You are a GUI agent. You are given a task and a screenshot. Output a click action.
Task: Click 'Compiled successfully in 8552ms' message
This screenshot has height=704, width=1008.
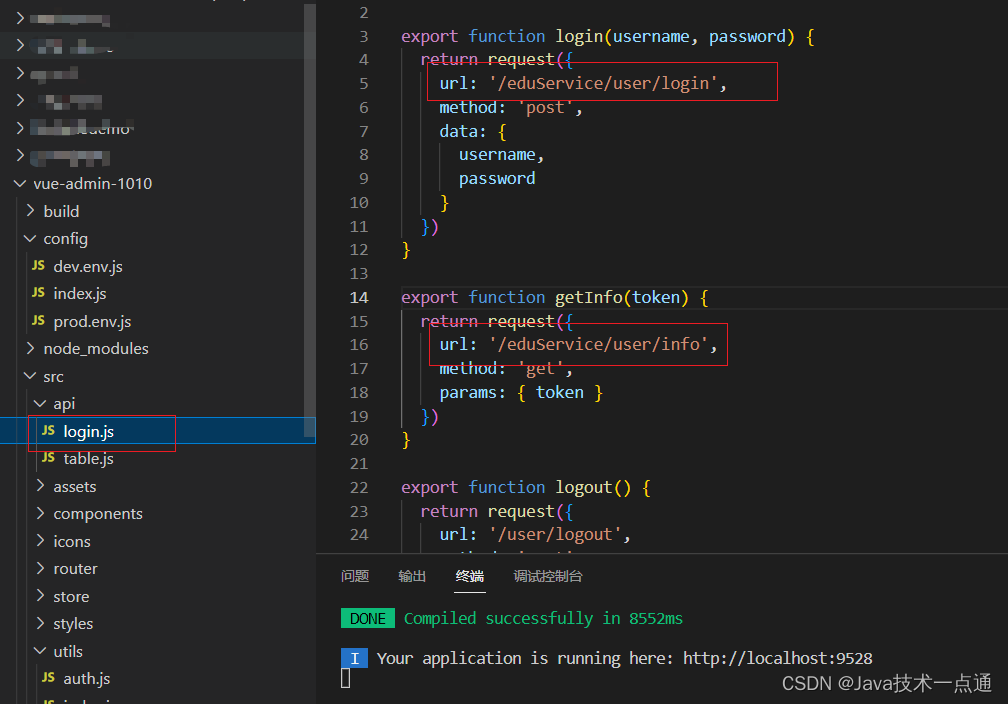pyautogui.click(x=543, y=618)
